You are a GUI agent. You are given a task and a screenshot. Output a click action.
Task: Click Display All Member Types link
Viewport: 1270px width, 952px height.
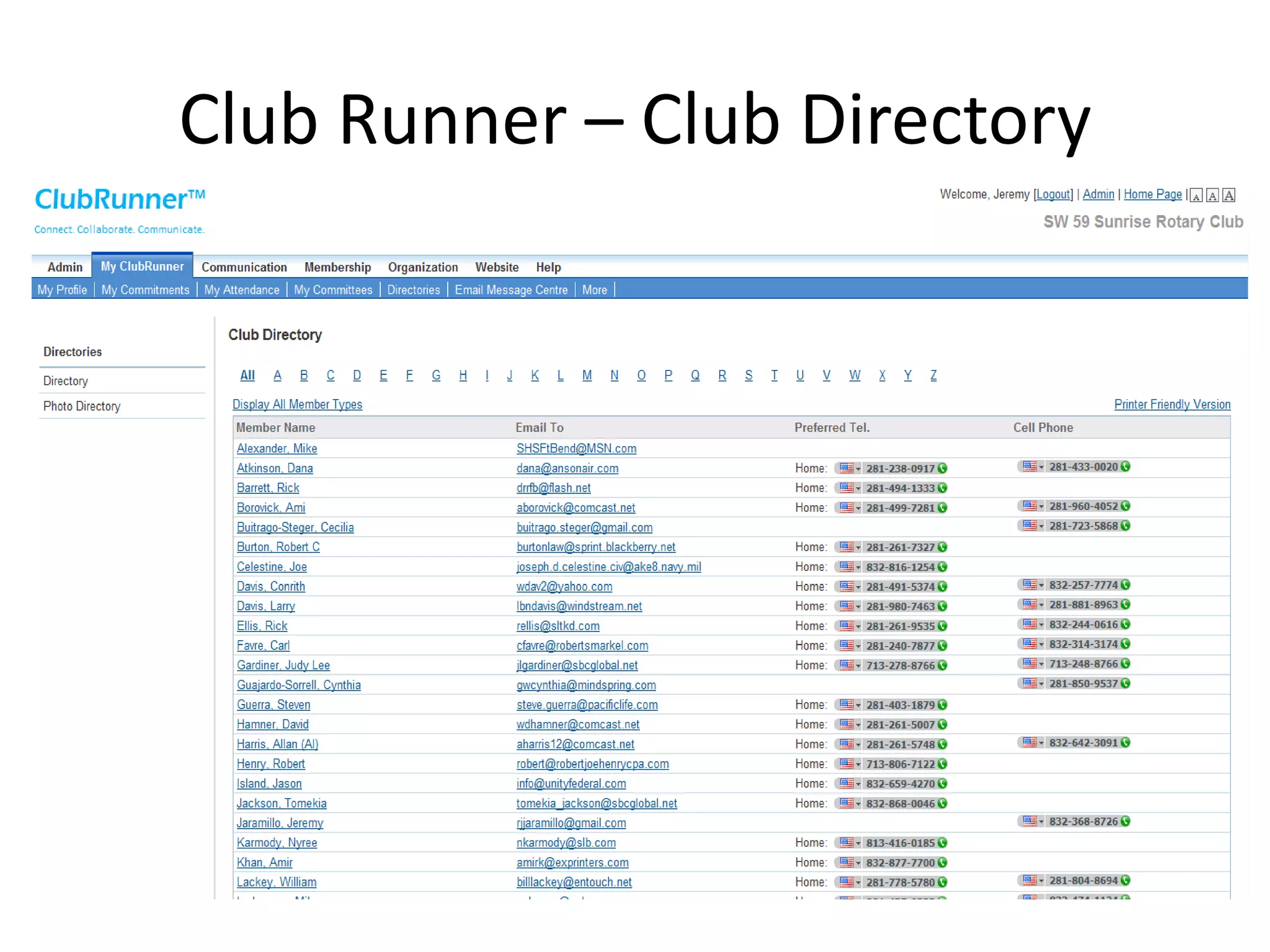tap(297, 405)
